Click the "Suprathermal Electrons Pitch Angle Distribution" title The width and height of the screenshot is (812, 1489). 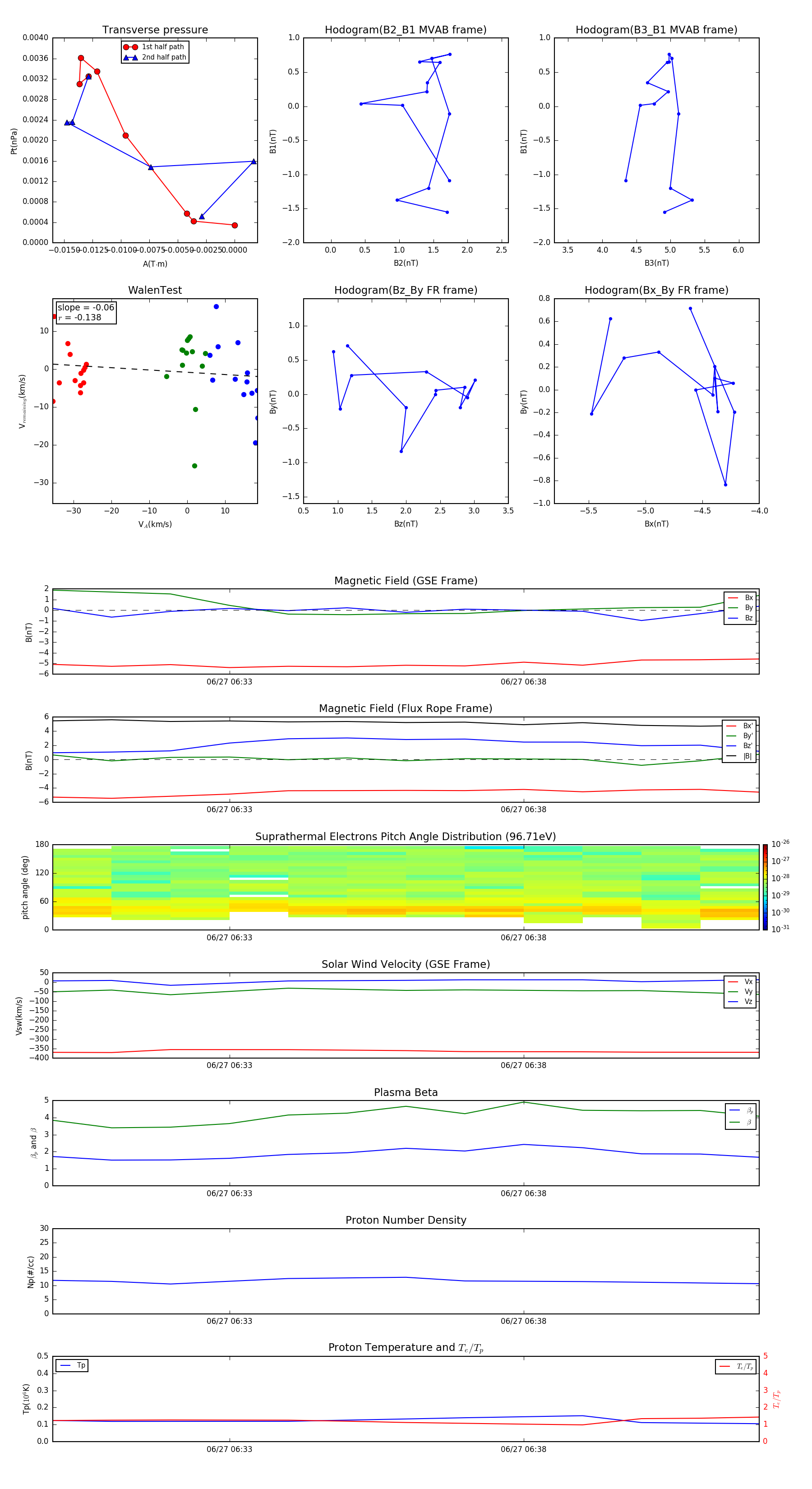pos(406,837)
